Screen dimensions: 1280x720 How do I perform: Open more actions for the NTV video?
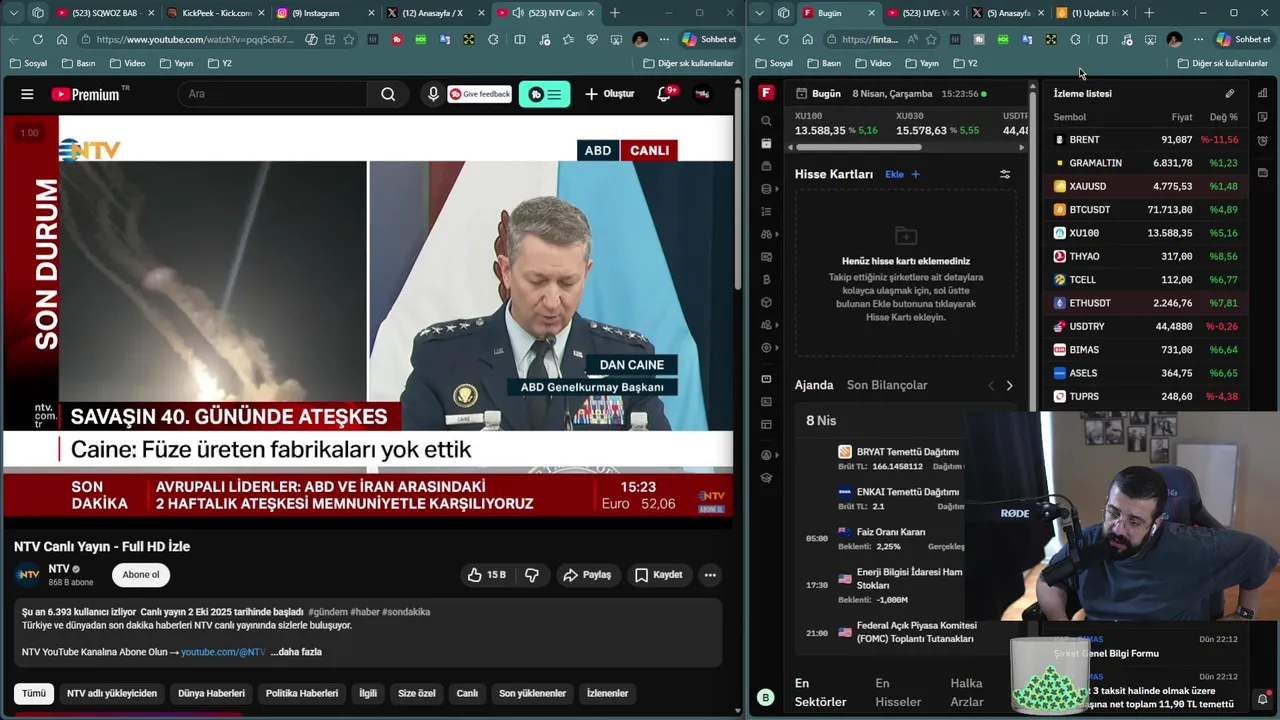click(710, 575)
